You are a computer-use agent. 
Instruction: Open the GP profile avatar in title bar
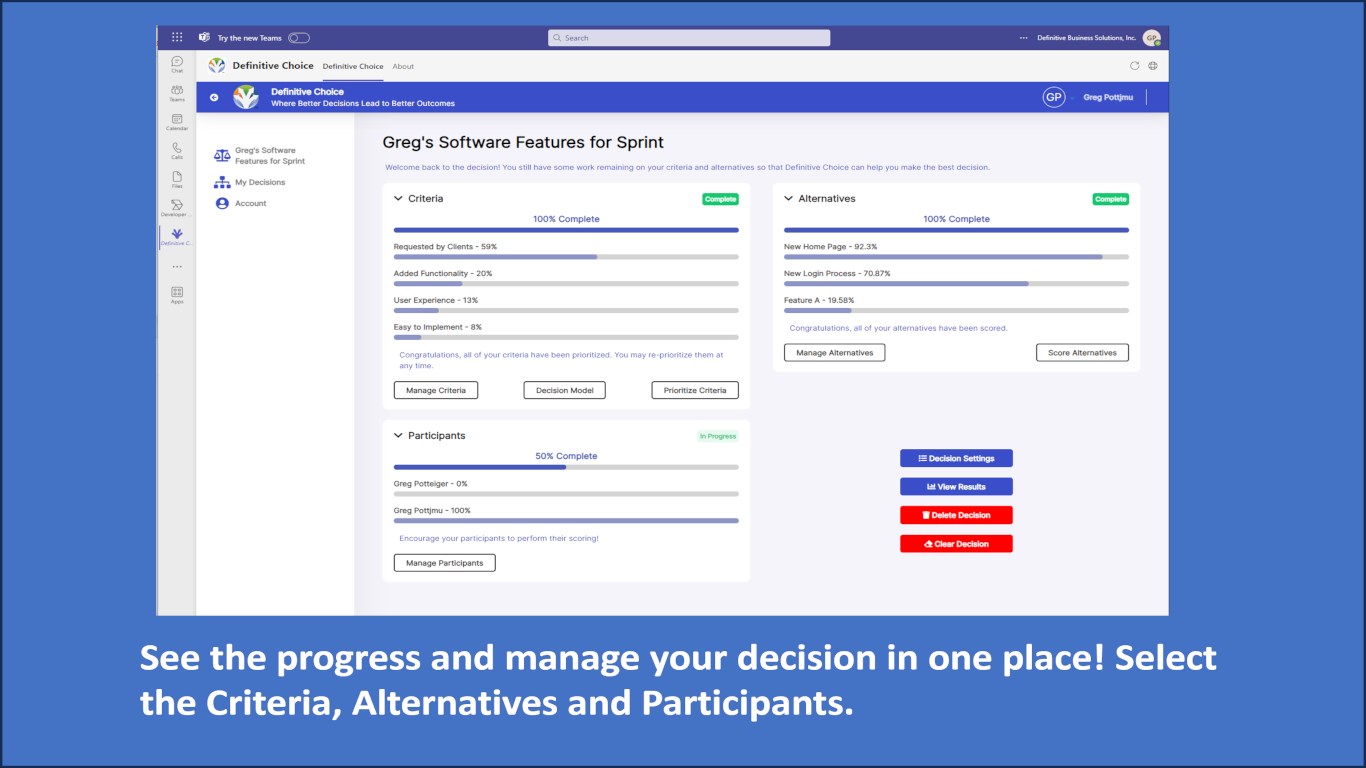point(1152,38)
